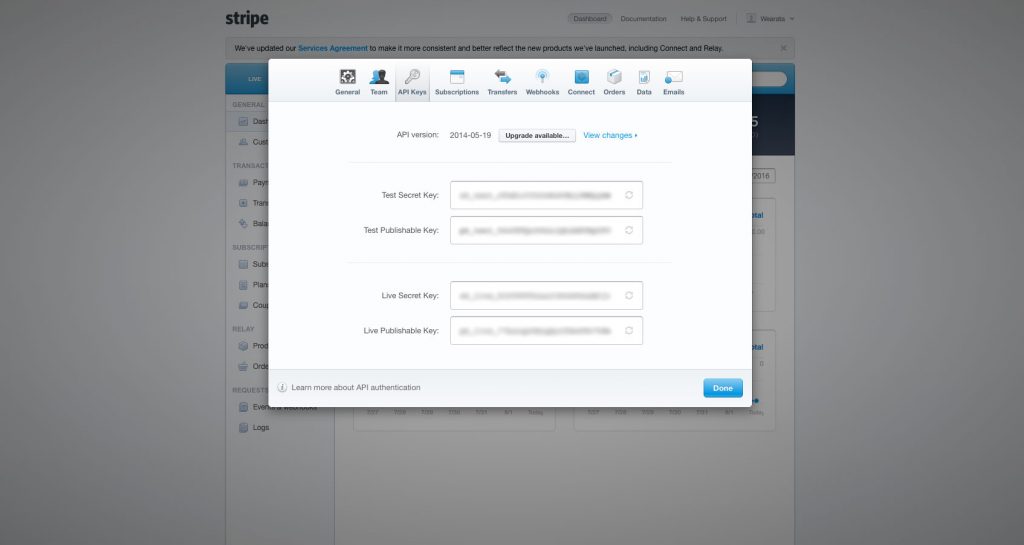Image resolution: width=1024 pixels, height=545 pixels.
Task: Open the Transfers settings tab icon
Action: (x=502, y=77)
